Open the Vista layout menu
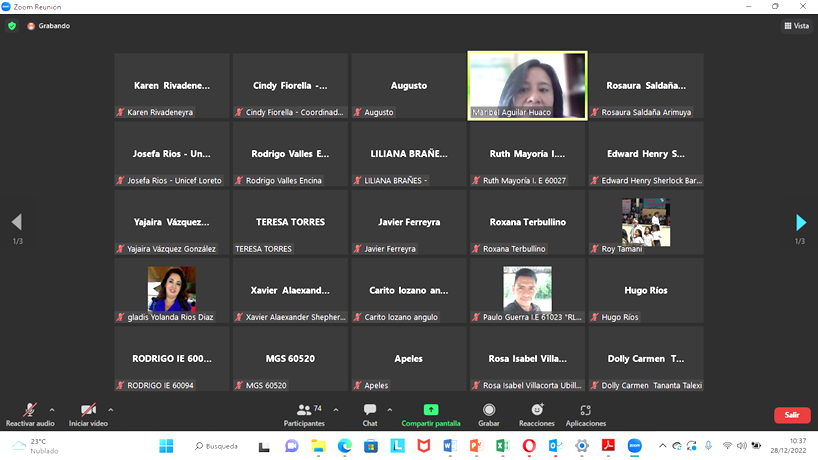Screen dimensions: 818x460 (x=796, y=25)
